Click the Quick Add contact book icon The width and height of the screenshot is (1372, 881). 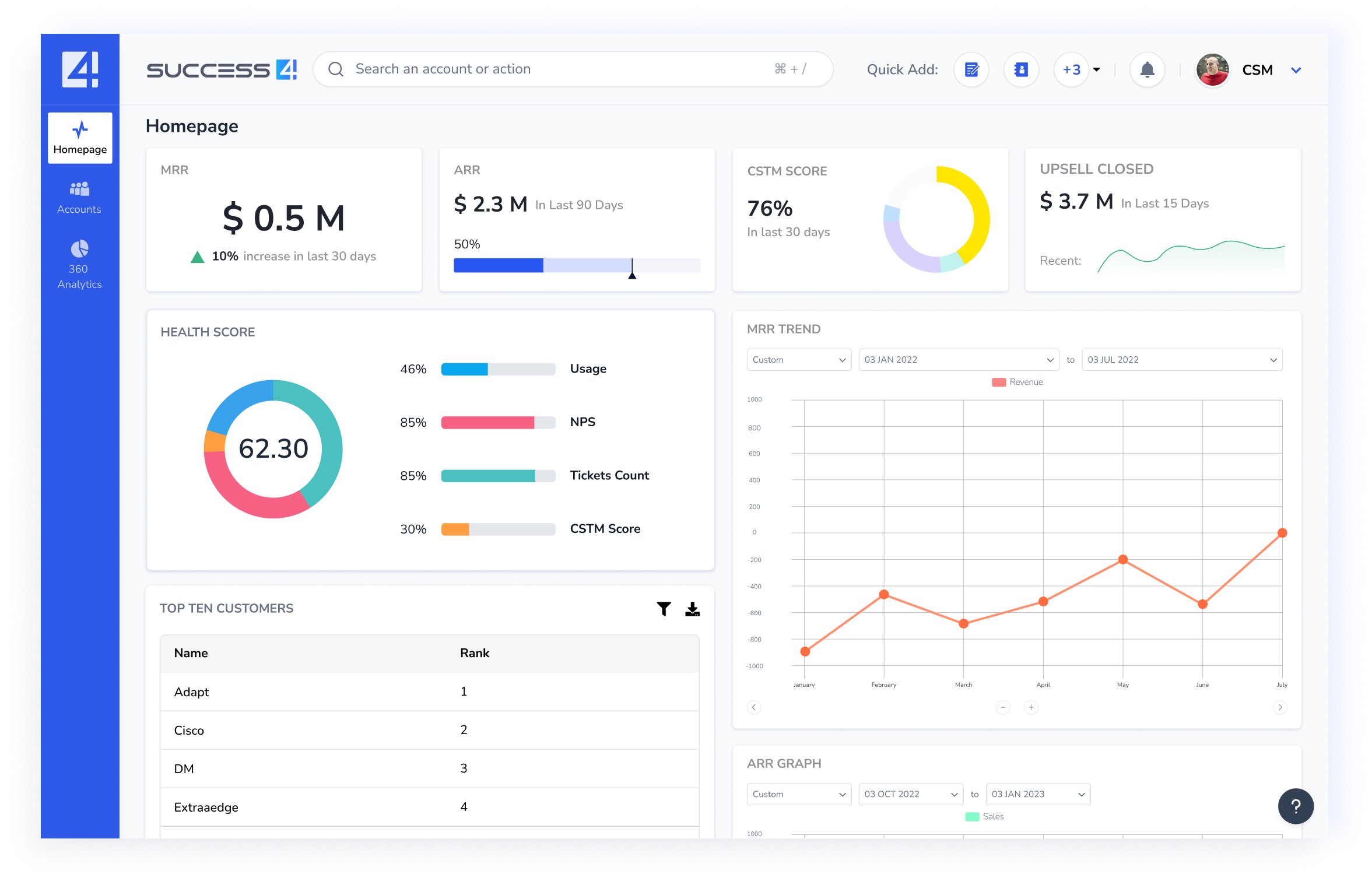pyautogui.click(x=1021, y=70)
